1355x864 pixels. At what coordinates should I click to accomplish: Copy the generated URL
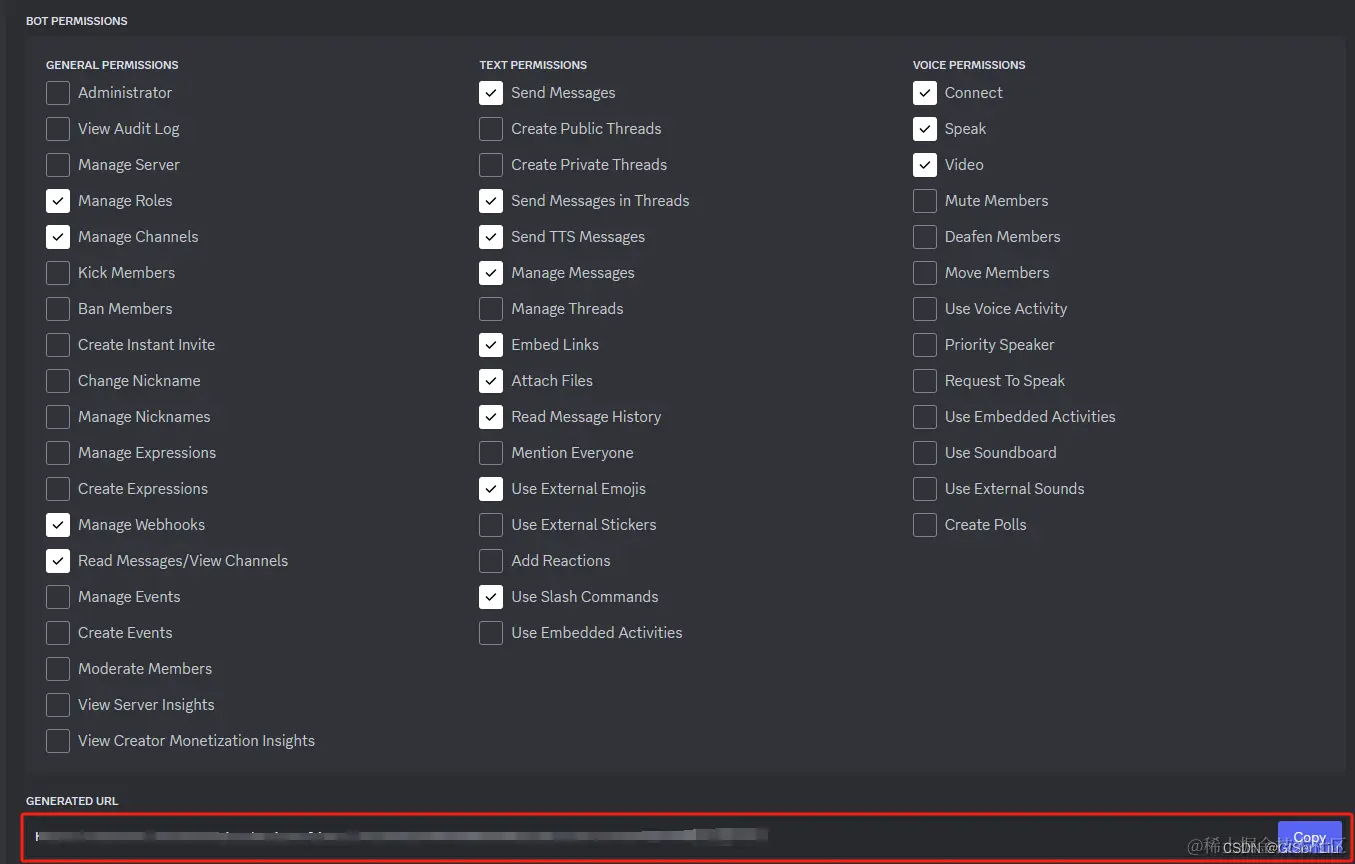coord(1309,838)
